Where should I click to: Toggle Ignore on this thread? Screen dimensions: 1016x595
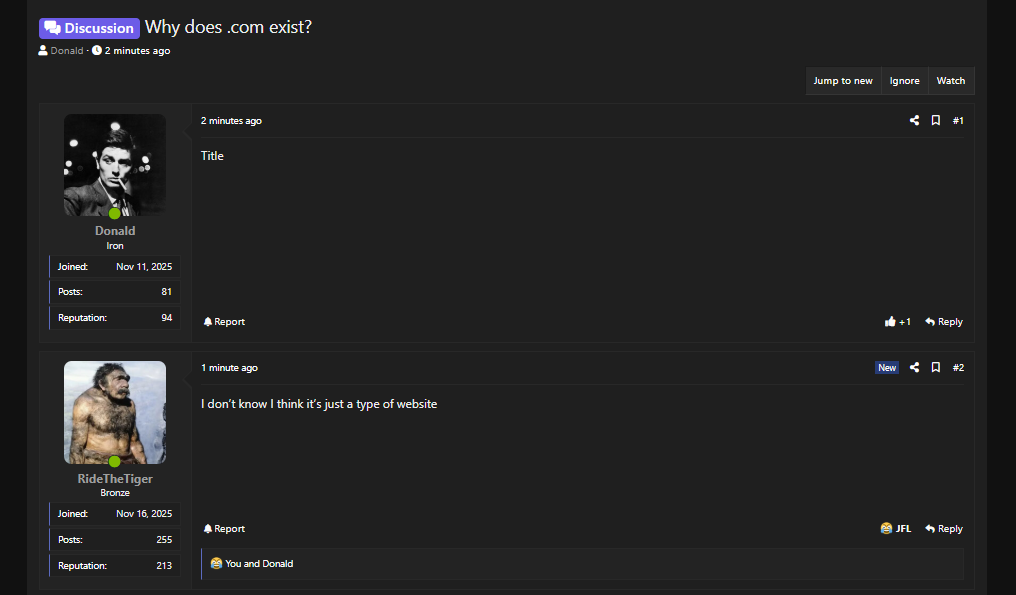(904, 81)
